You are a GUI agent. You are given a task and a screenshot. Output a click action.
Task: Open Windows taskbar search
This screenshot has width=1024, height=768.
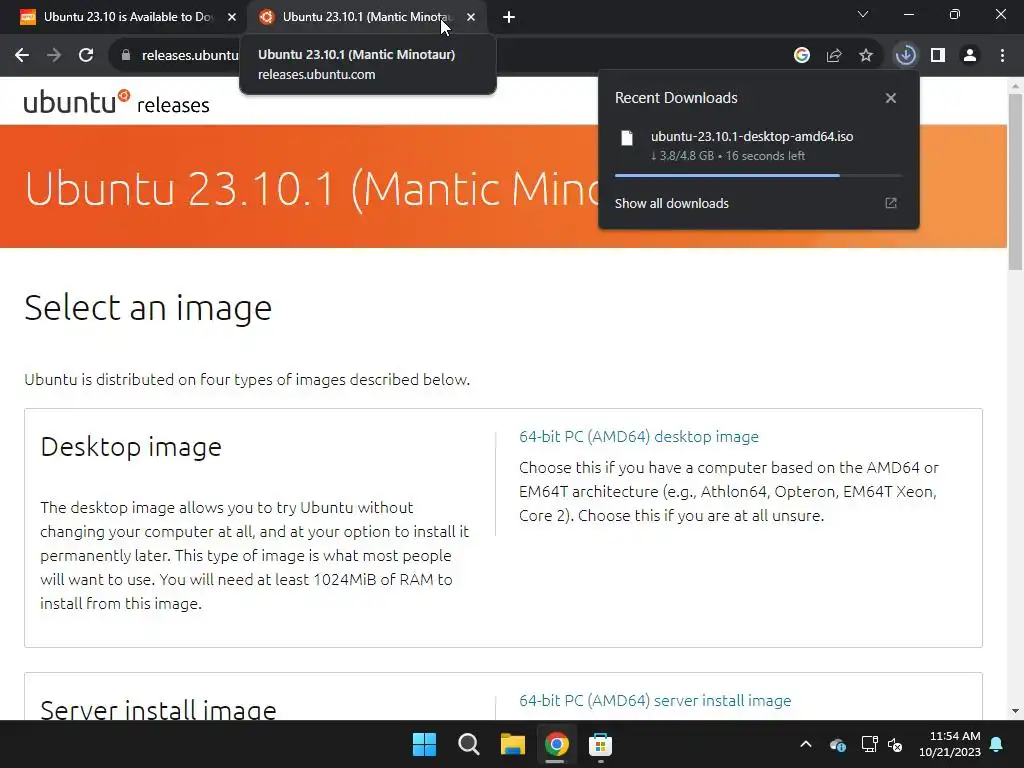pyautogui.click(x=468, y=744)
